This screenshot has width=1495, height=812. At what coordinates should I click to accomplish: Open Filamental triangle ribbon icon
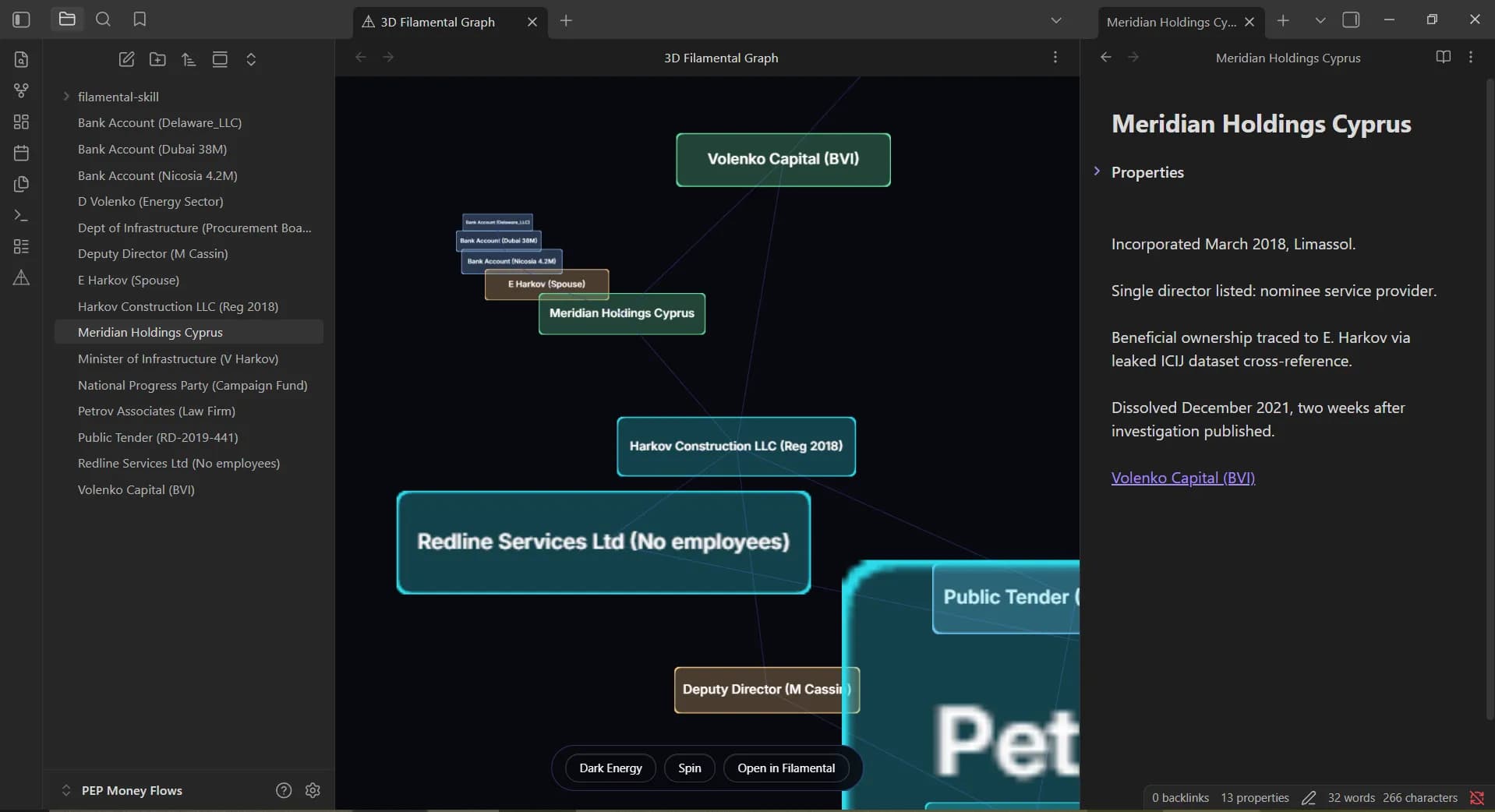click(21, 277)
